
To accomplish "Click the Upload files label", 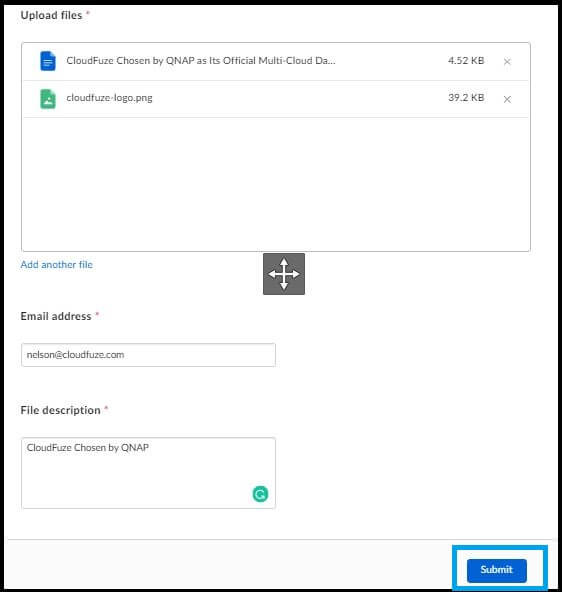I will pyautogui.click(x=51, y=15).
